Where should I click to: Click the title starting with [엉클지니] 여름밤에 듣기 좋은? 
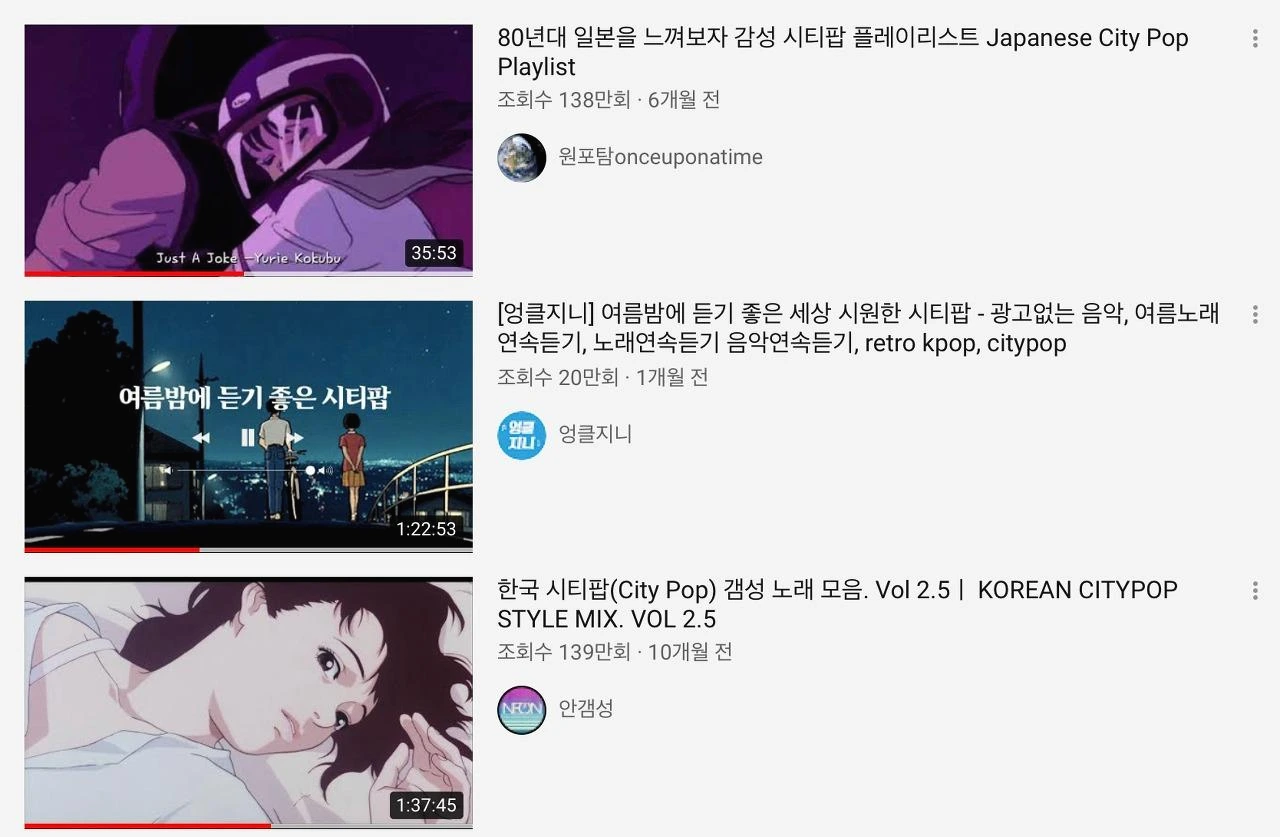coord(858,328)
